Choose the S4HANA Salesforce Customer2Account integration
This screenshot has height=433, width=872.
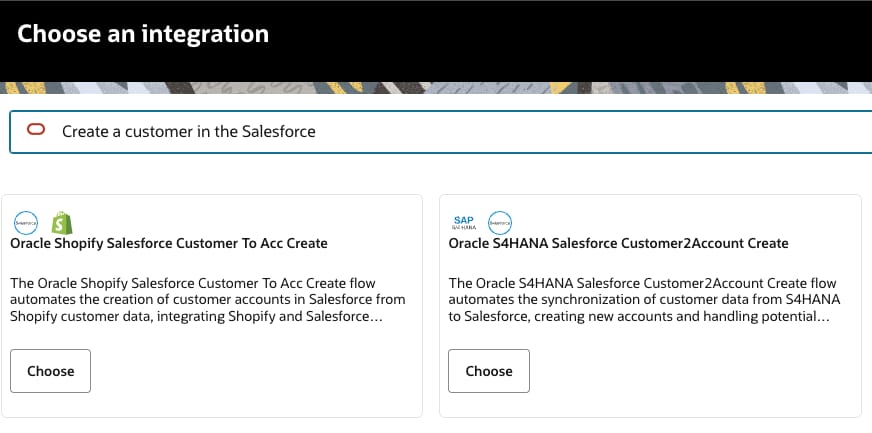point(489,371)
